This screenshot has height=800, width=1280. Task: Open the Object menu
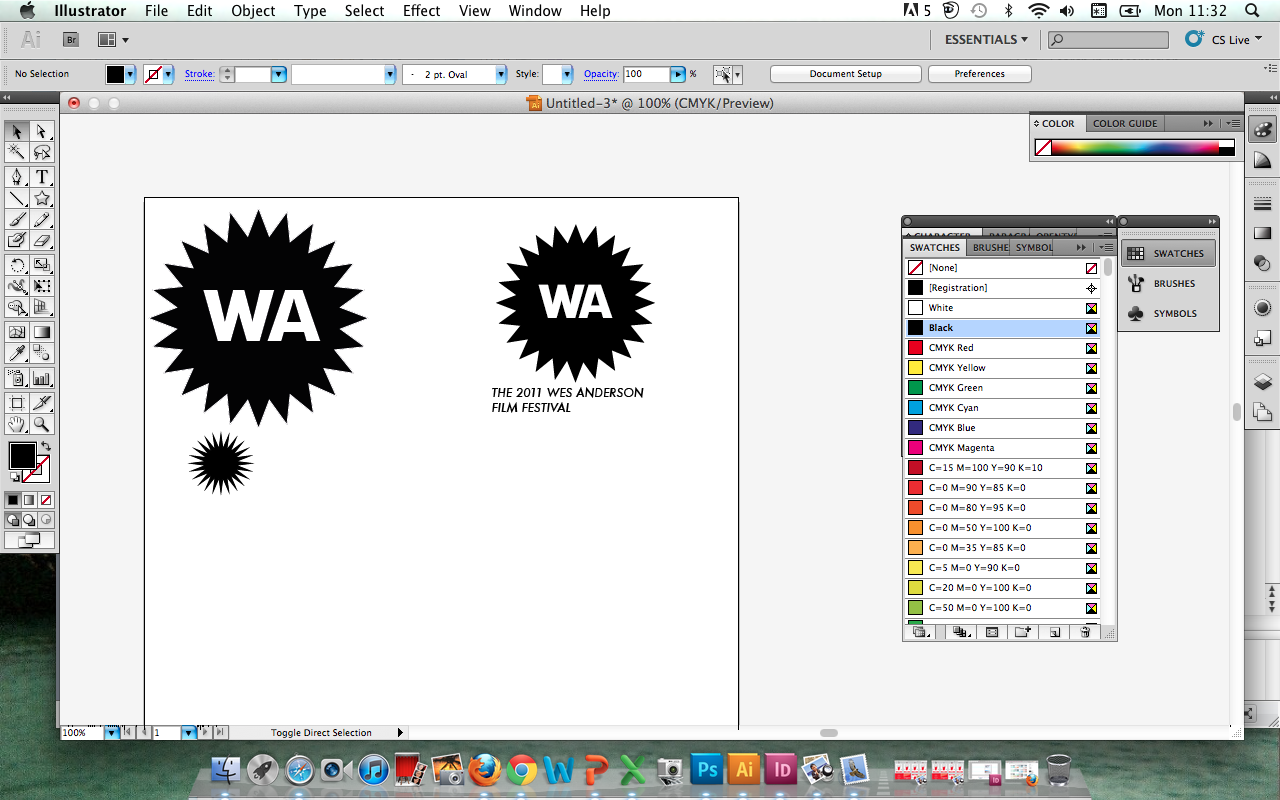coord(253,11)
